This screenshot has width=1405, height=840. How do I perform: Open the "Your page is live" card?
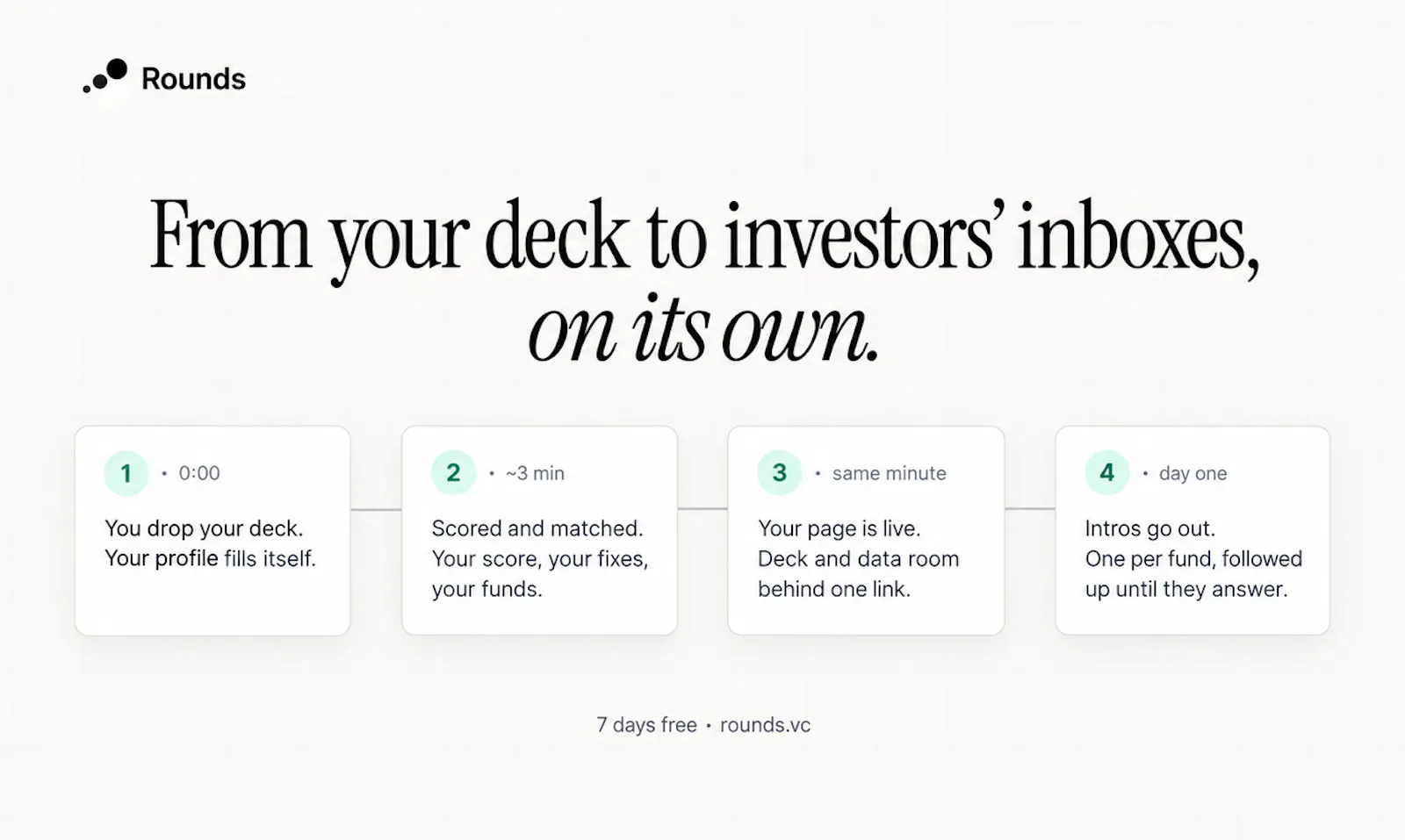[866, 530]
